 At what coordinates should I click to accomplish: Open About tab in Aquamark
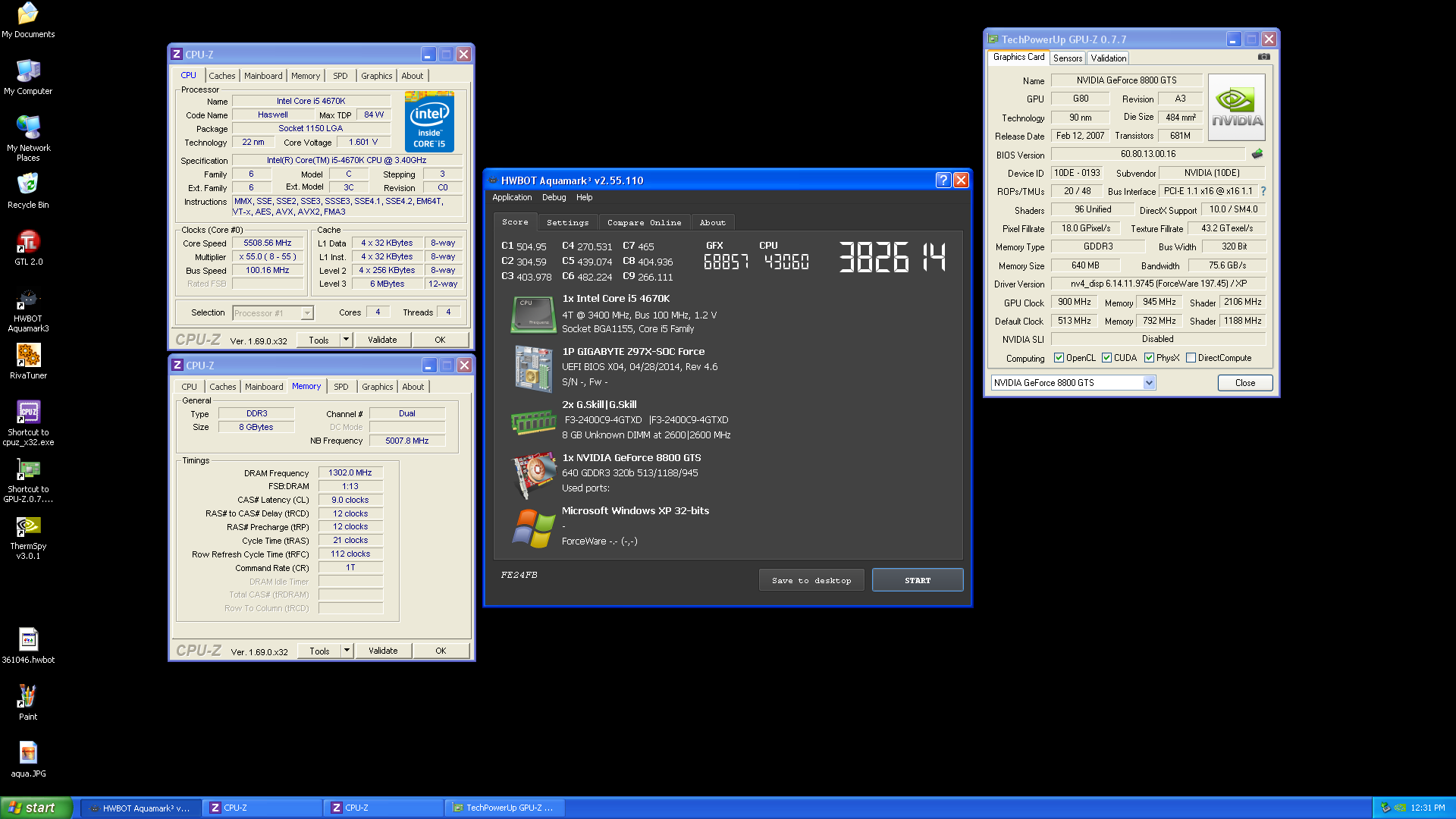click(713, 222)
